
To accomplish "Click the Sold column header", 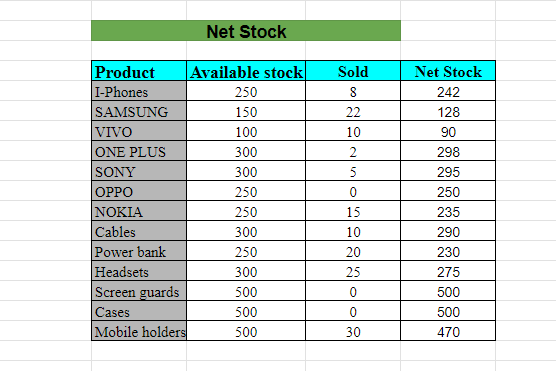I will 353,71.
